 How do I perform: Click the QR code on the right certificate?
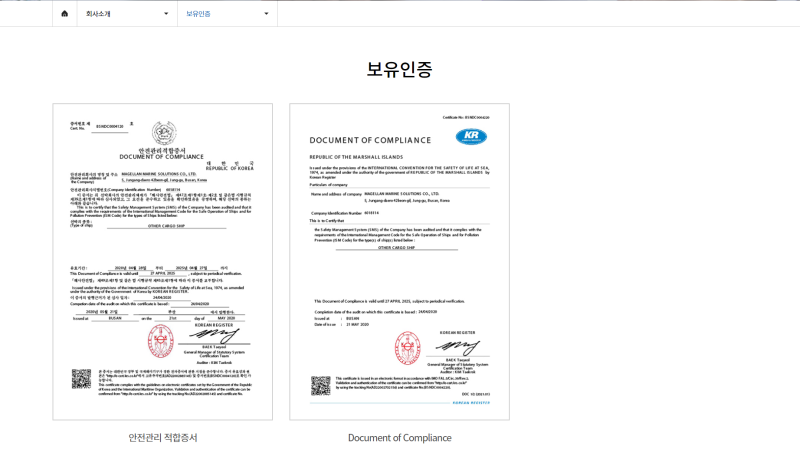[320, 385]
